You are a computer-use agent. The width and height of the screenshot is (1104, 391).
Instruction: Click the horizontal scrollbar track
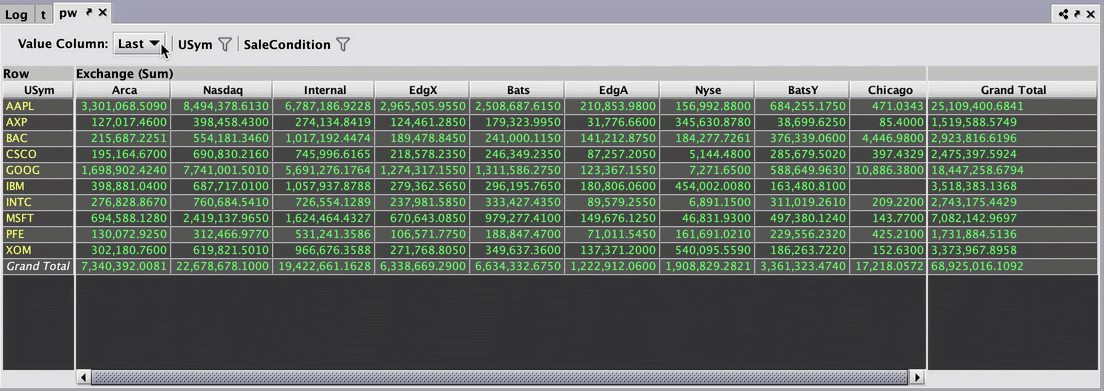499,377
